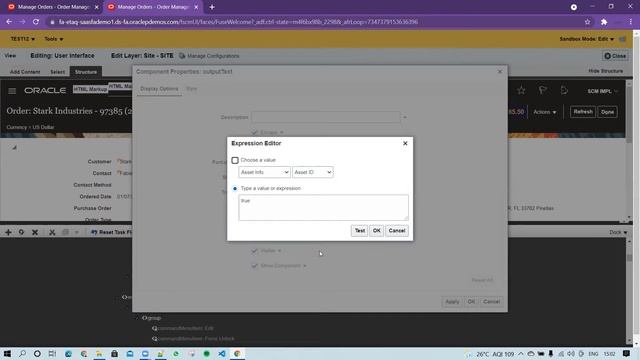Close the page composer with Close button
Screen dimensions: 640x360
[615, 56]
